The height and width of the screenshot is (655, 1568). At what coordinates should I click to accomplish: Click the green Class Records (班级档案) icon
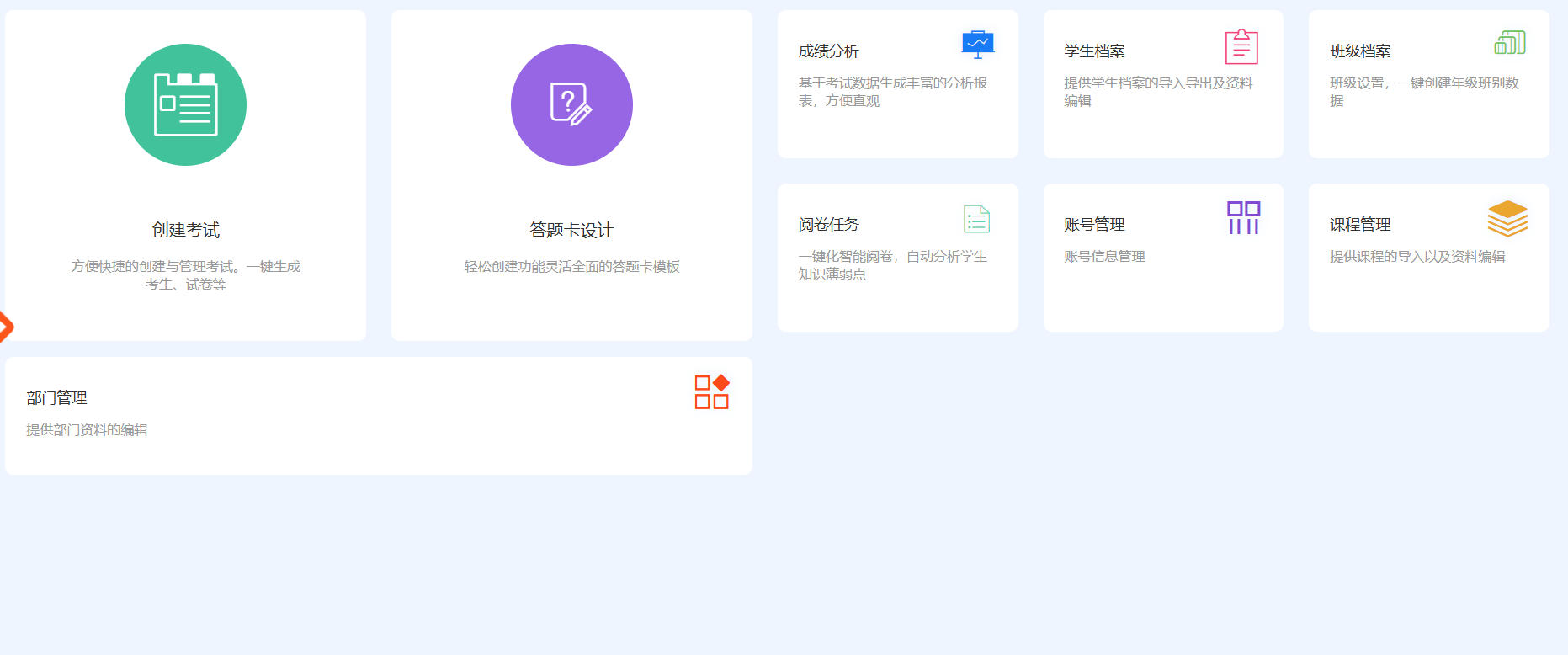tap(1509, 43)
